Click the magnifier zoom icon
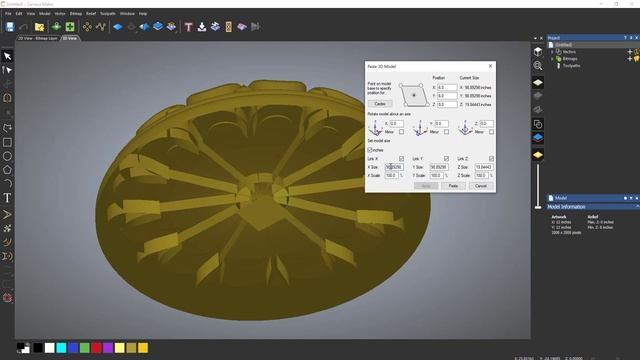 pyautogui.click(x=538, y=66)
